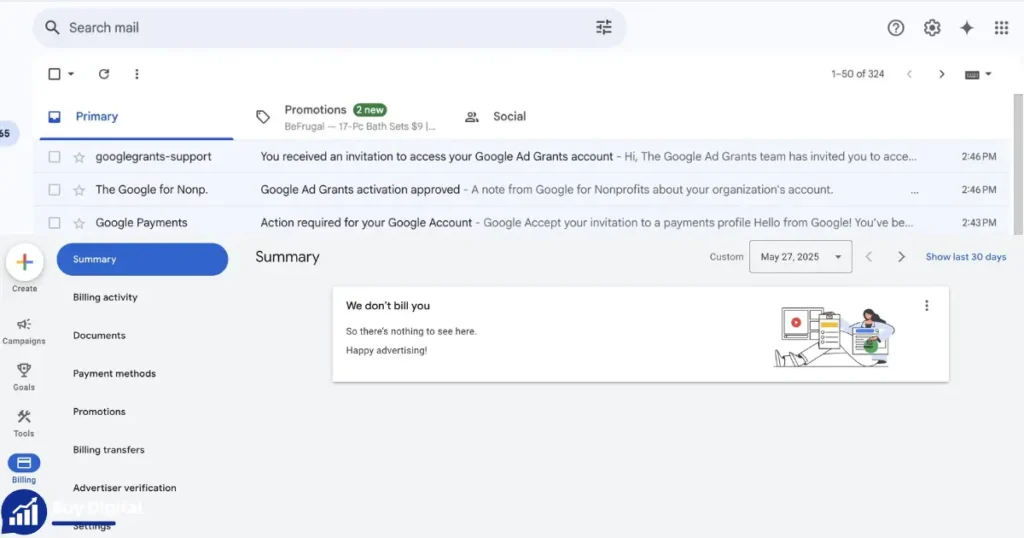Click the Create plus button
The image size is (1024, 538).
tap(24, 262)
